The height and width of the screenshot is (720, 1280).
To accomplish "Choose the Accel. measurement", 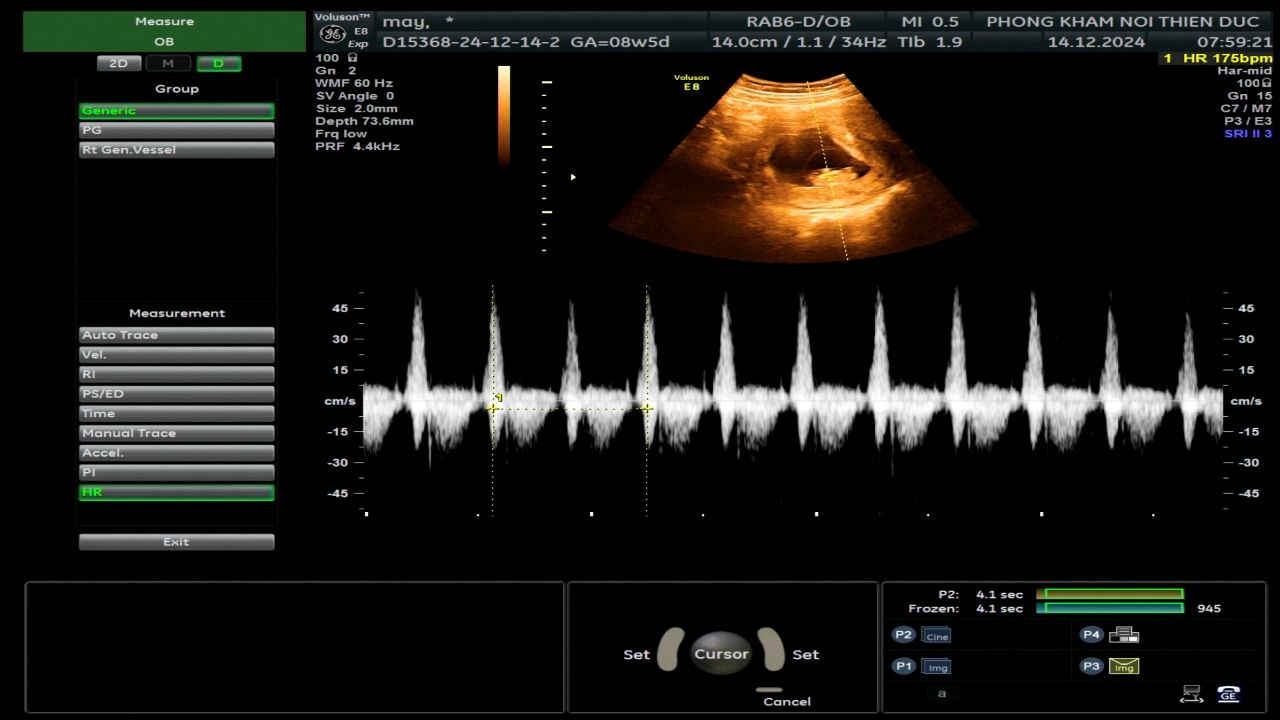I will pos(176,453).
